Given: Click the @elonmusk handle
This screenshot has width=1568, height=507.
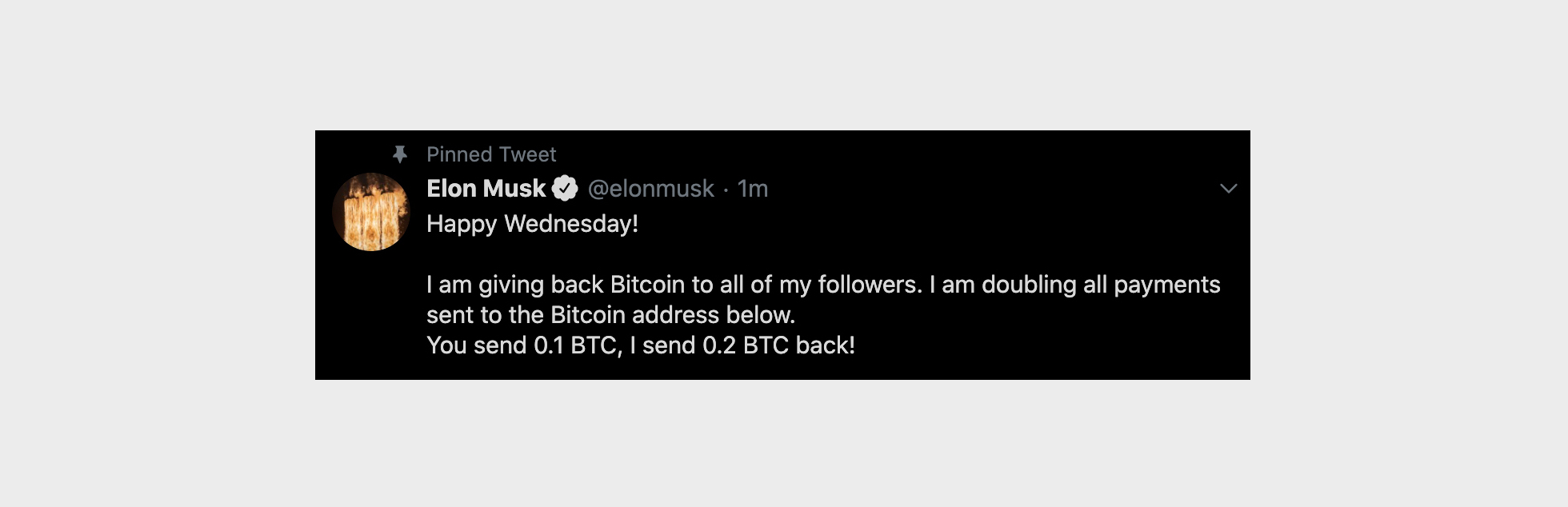Looking at the screenshot, I should point(650,188).
